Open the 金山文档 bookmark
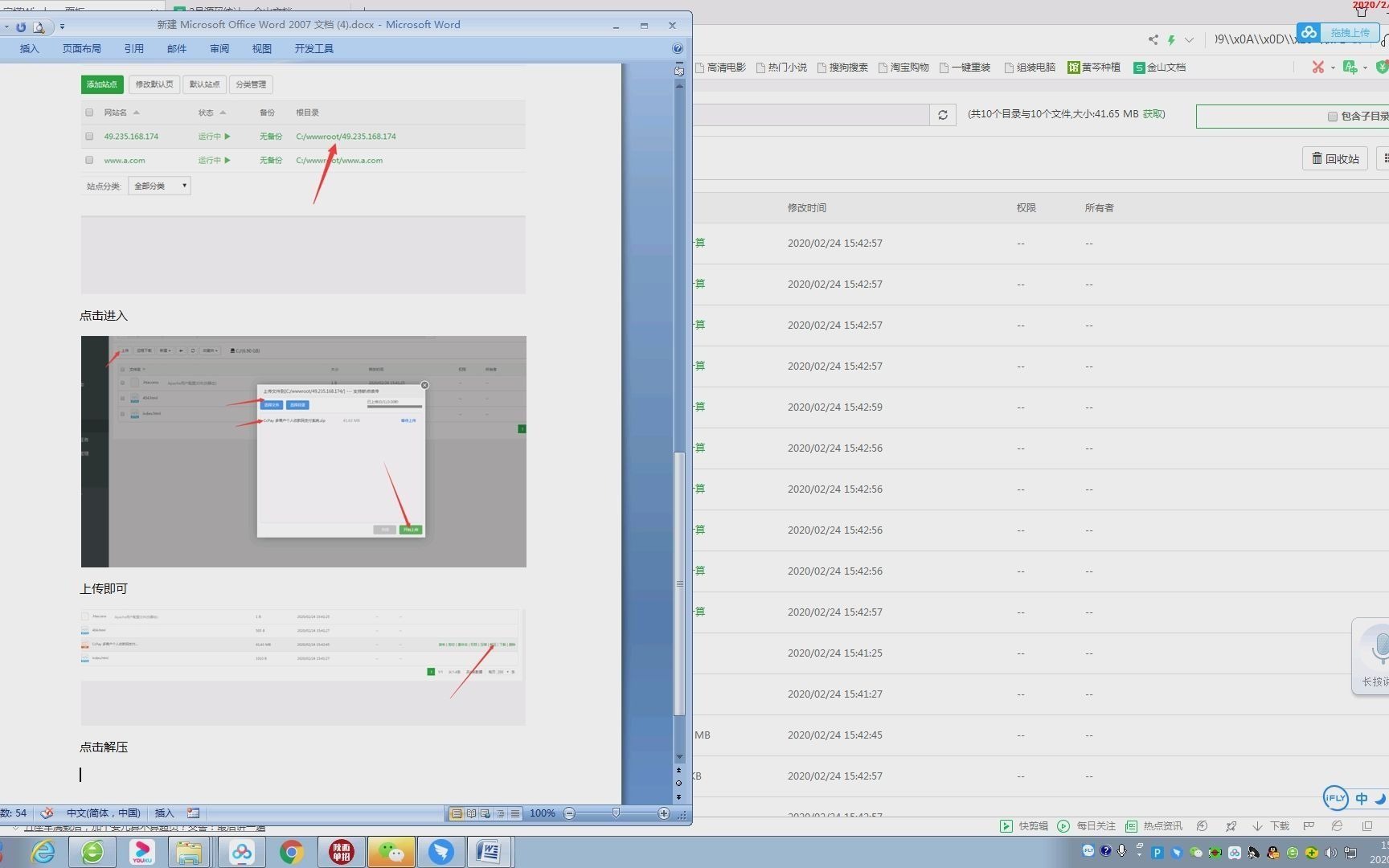The height and width of the screenshot is (868, 1389). pos(1160,68)
